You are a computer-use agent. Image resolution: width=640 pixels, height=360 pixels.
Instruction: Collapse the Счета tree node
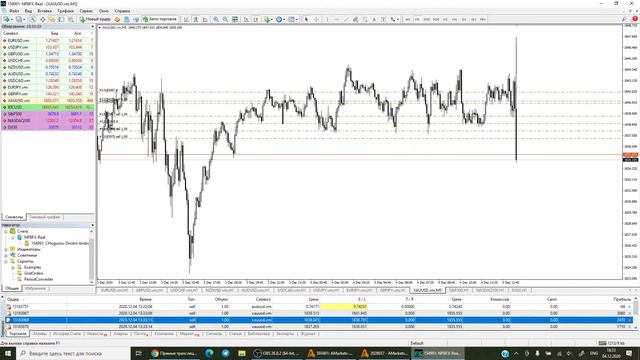(6, 231)
